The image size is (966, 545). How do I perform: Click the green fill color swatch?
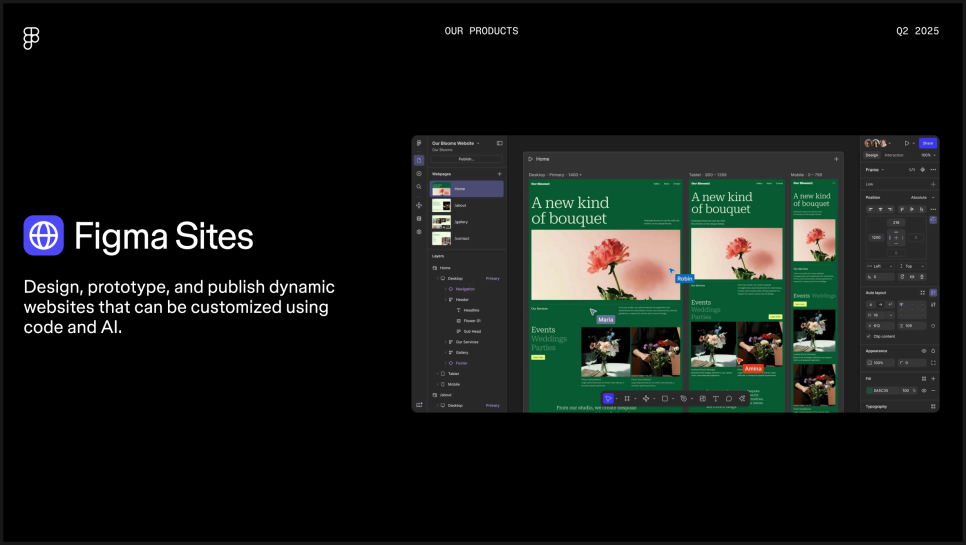869,390
